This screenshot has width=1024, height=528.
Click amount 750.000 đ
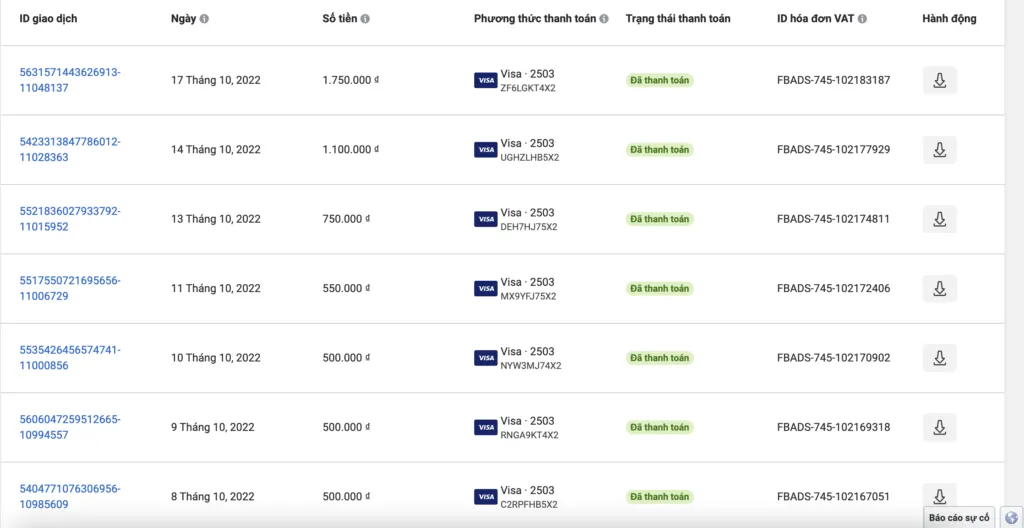pyautogui.click(x=346, y=219)
